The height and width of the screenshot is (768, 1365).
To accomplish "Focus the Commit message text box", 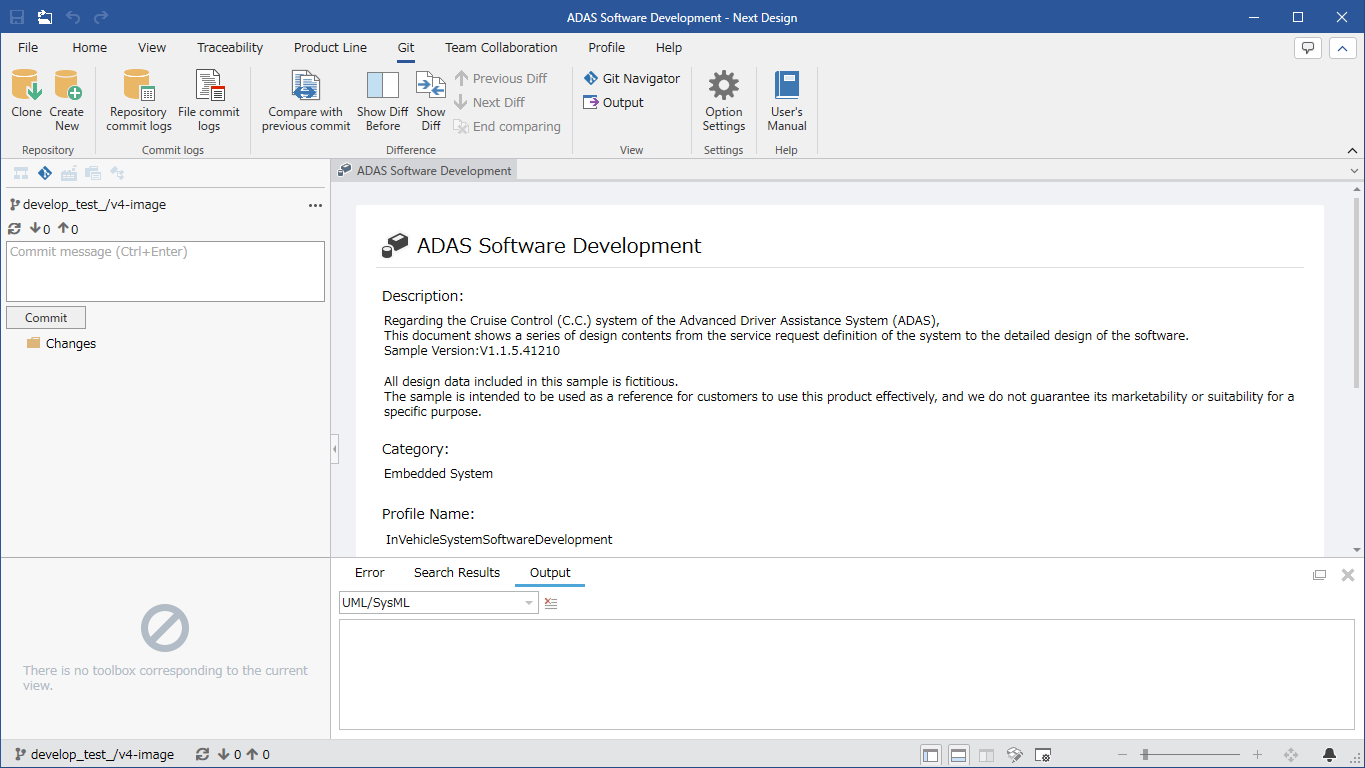I will pos(165,271).
